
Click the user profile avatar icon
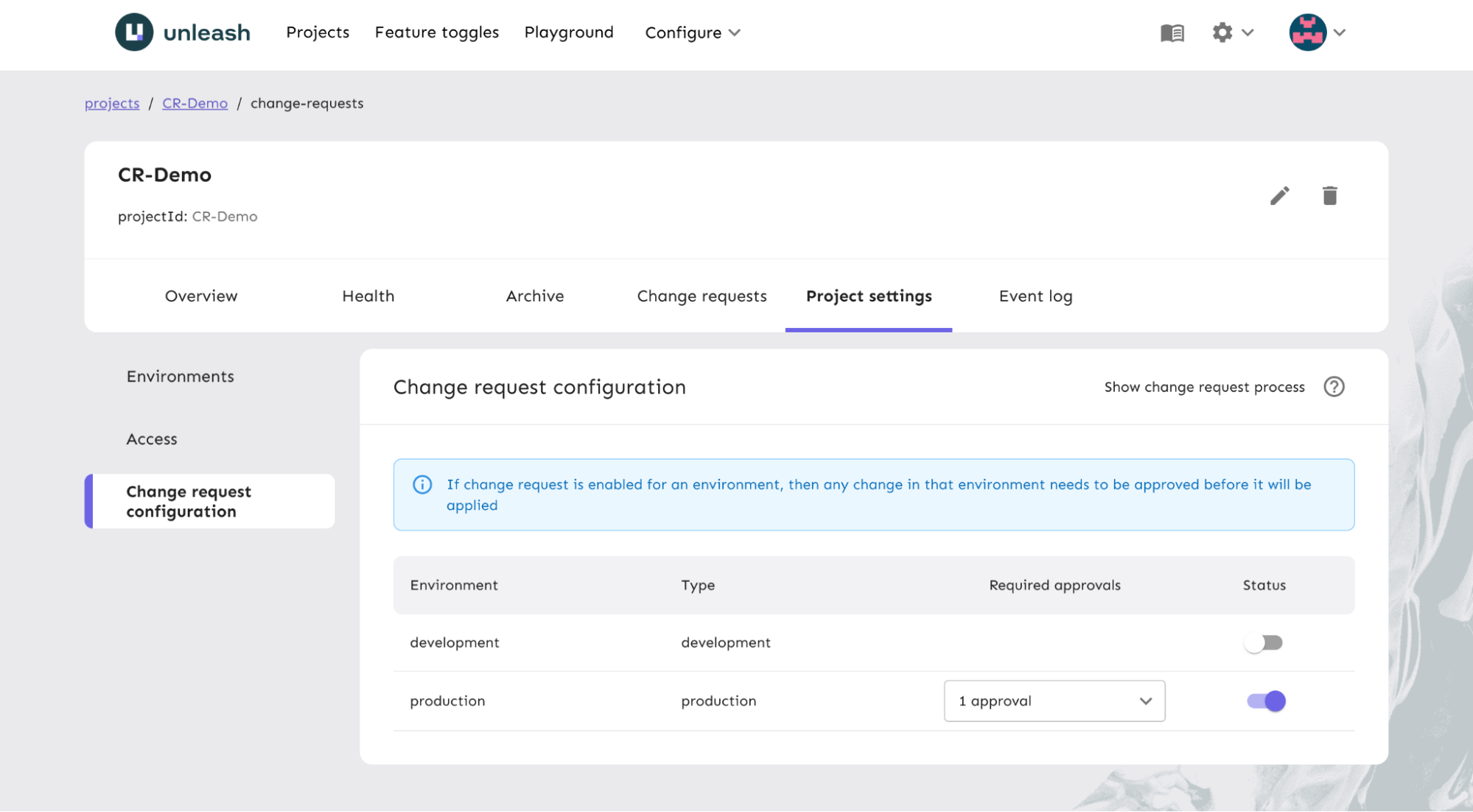1307,32
